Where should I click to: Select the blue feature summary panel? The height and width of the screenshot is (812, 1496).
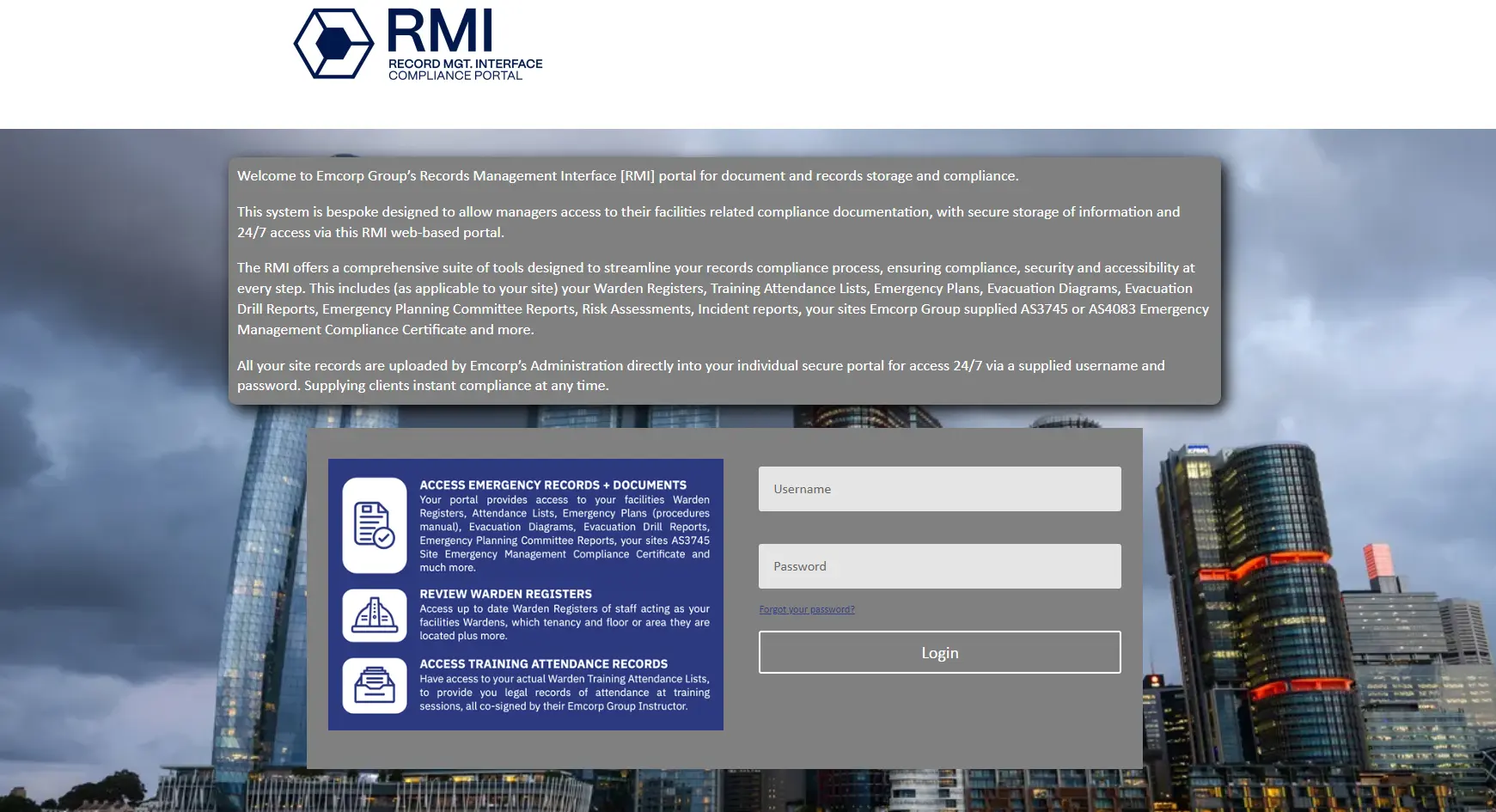526,593
